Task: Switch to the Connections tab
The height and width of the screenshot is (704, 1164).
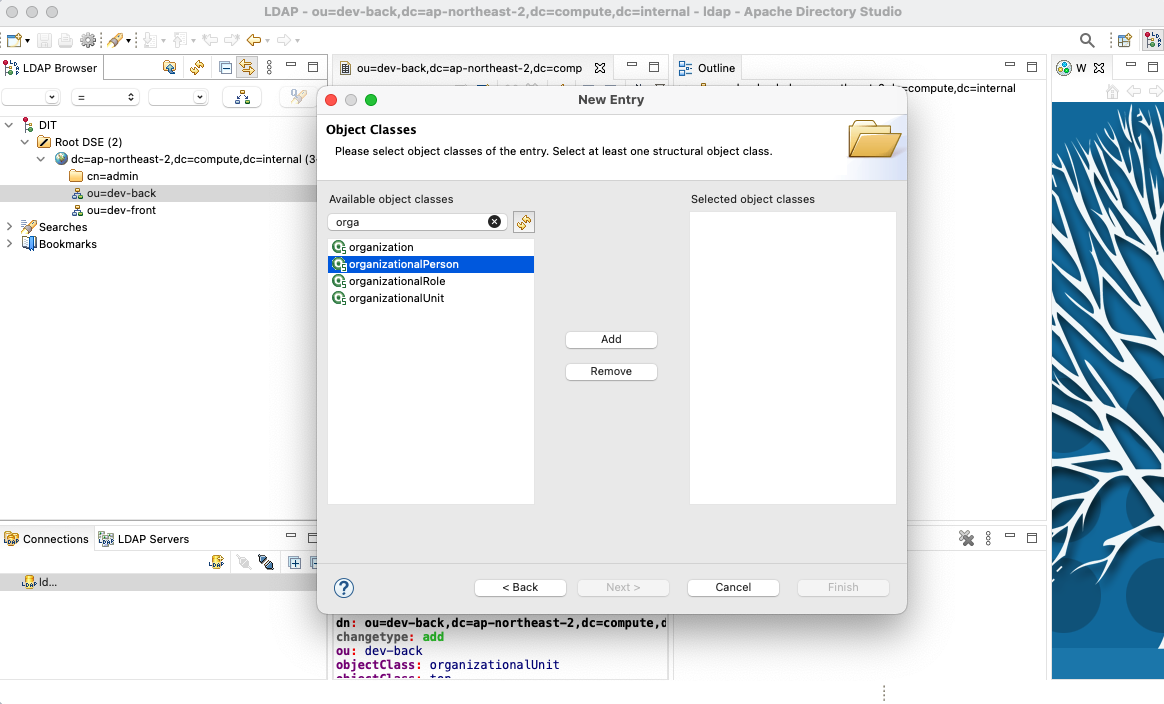Action: point(46,538)
